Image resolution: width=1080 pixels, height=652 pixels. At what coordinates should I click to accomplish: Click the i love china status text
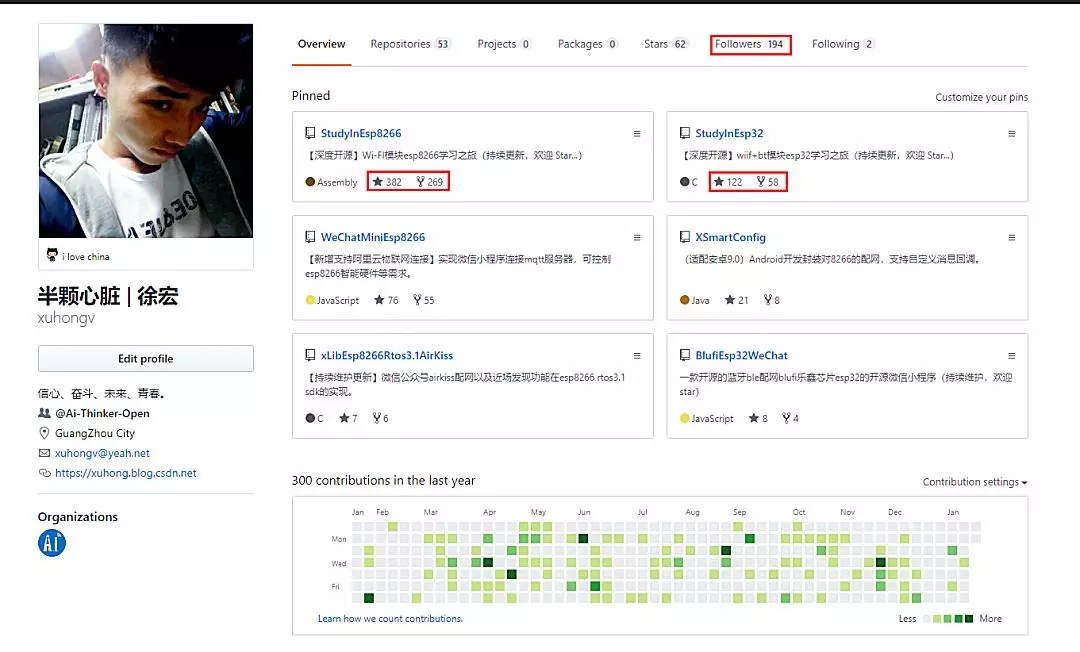(x=86, y=257)
